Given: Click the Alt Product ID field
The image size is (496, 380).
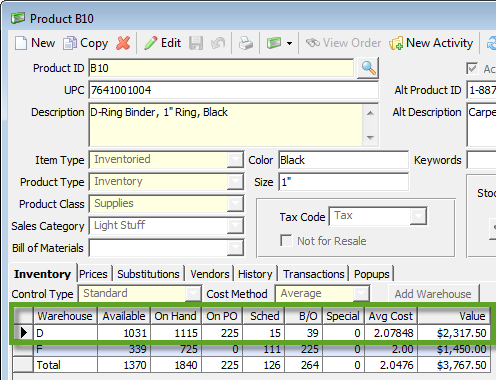Looking at the screenshot, I should pos(481,90).
